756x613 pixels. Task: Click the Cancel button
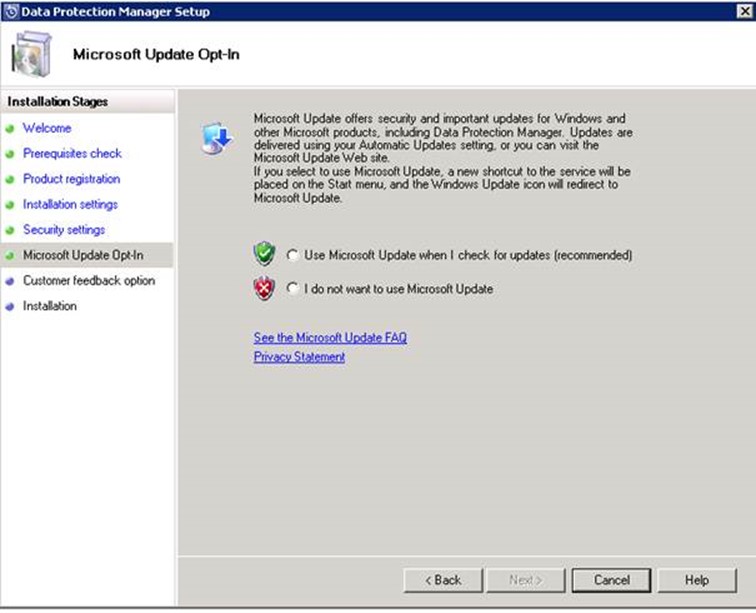point(611,580)
